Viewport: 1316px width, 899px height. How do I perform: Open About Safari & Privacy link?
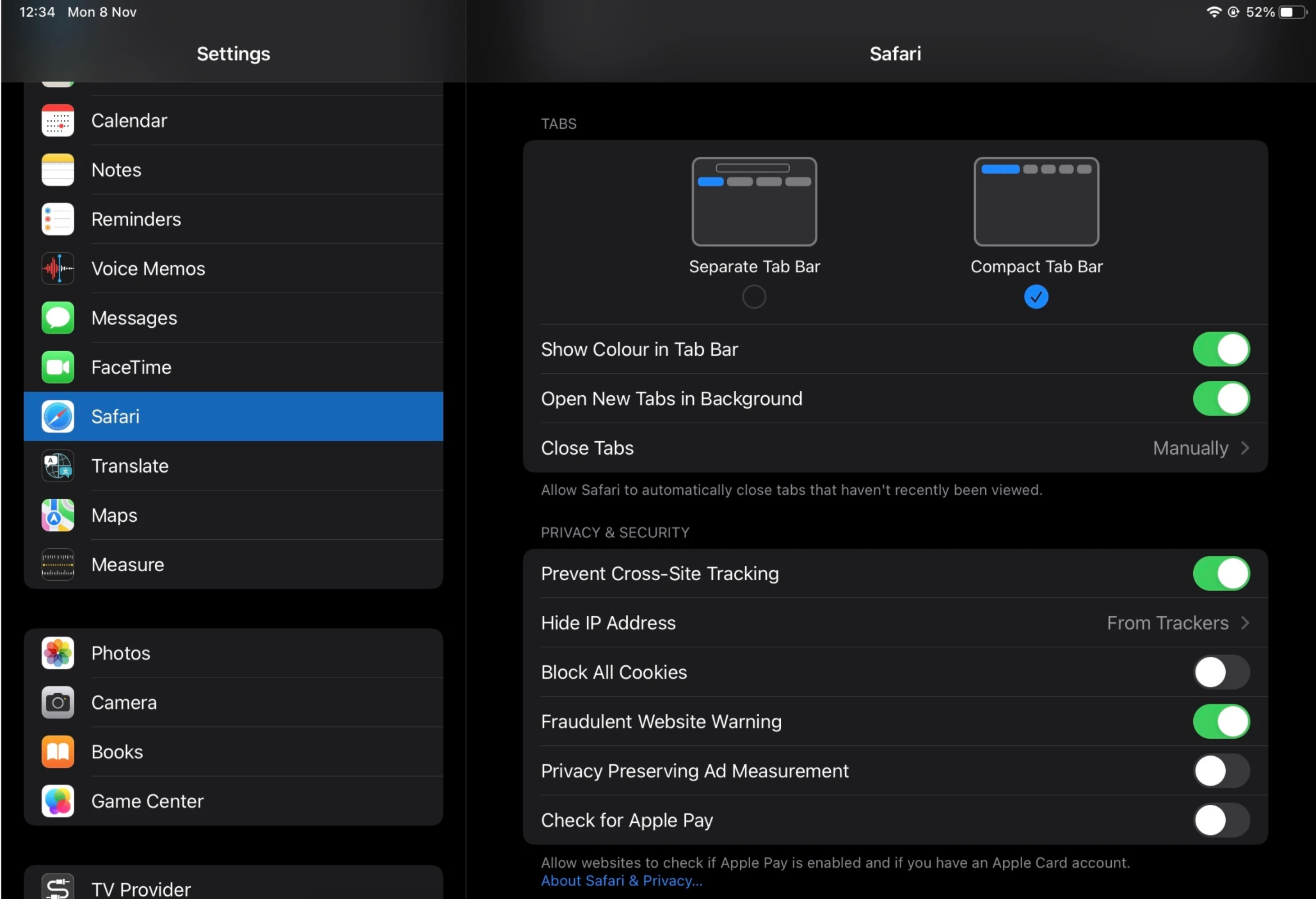pos(621,881)
